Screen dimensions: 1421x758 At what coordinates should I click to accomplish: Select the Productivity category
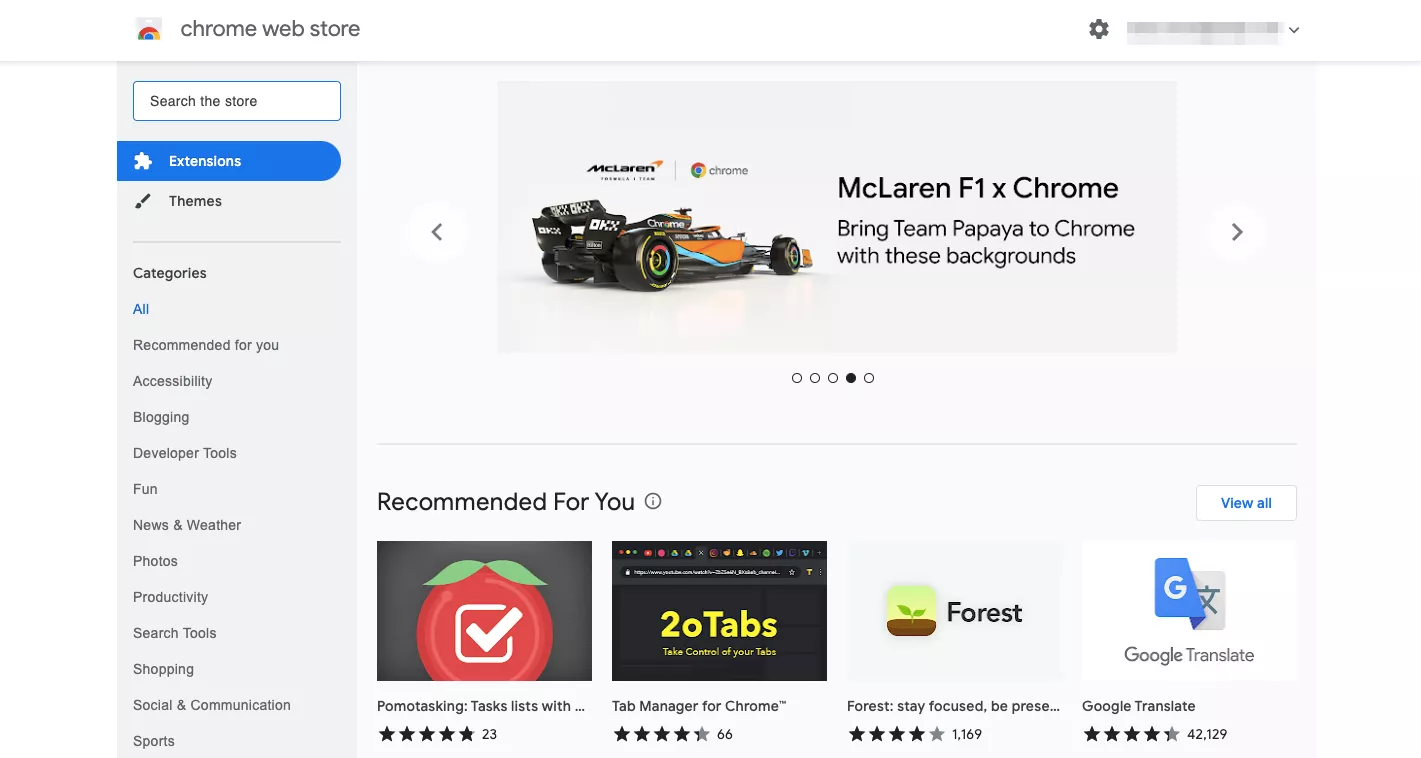[x=170, y=597]
